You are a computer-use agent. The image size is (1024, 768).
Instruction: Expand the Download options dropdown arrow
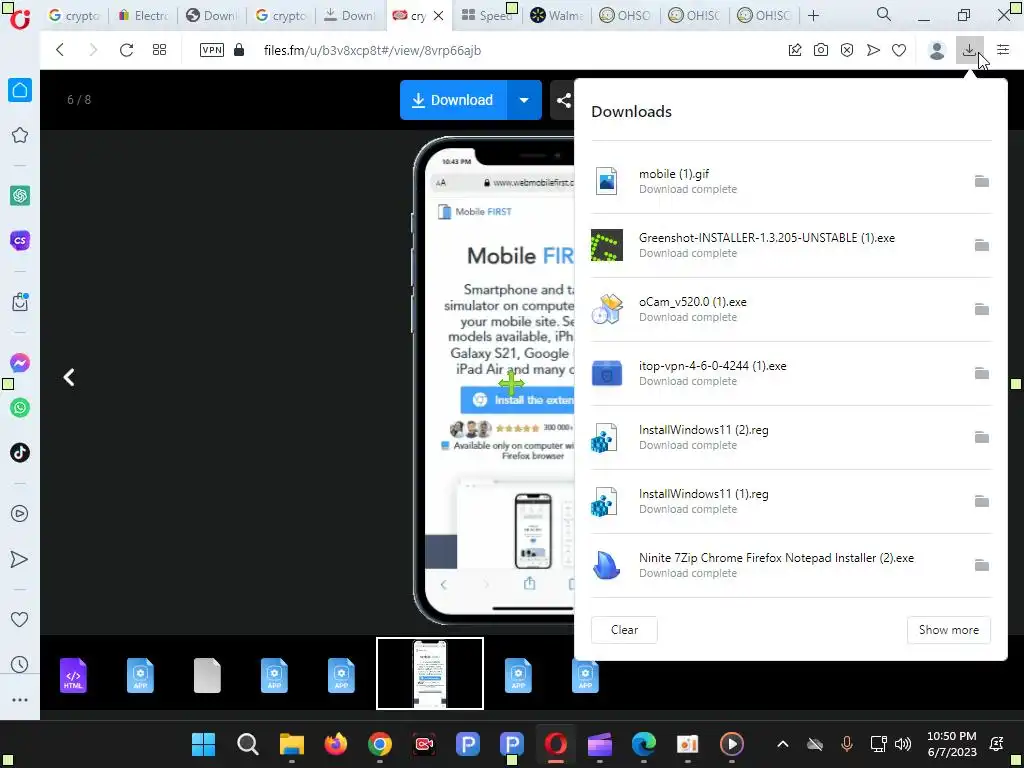pos(524,100)
